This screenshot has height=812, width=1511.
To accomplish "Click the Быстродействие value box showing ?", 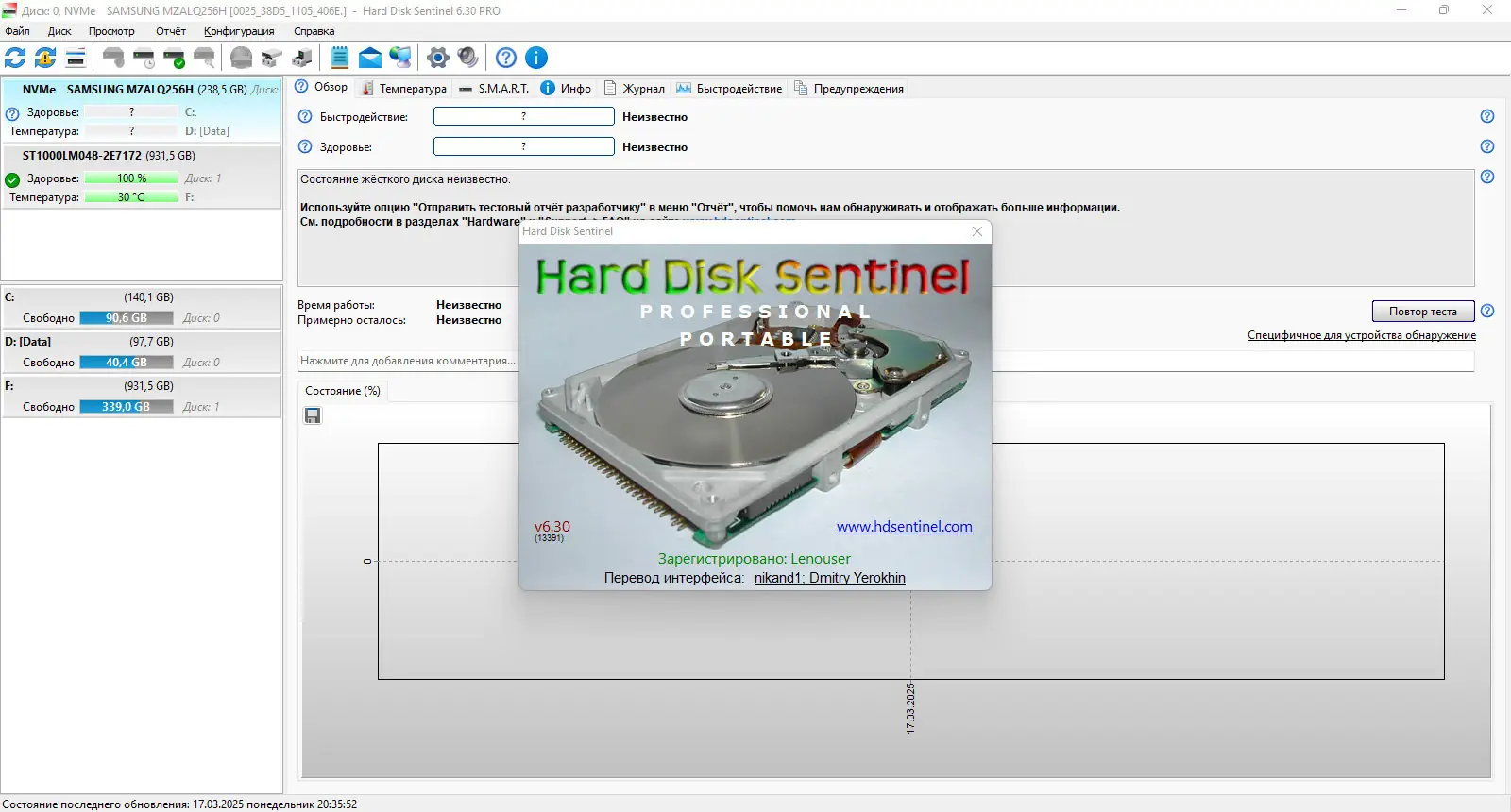I will point(524,116).
